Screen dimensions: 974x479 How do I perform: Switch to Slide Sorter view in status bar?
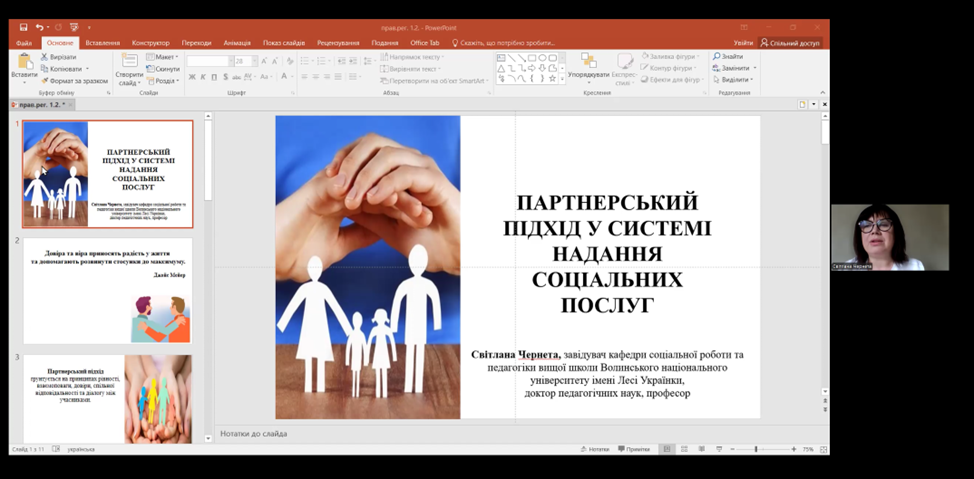point(685,450)
